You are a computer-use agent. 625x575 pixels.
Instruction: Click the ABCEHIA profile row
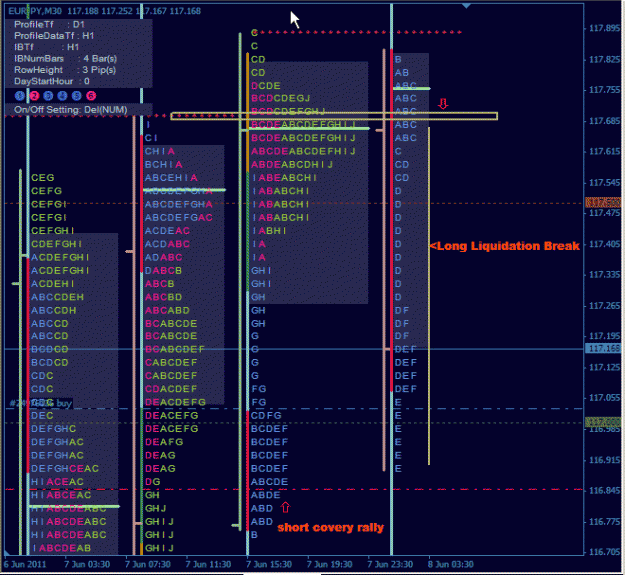click(x=171, y=178)
